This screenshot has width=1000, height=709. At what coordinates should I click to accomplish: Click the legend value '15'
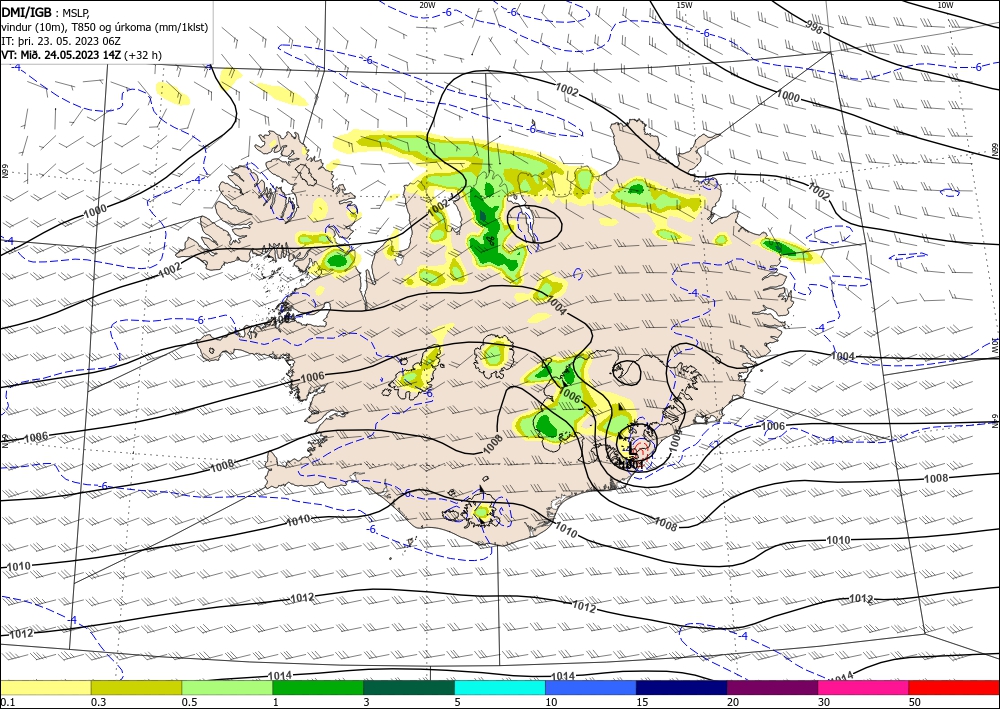[x=642, y=702]
